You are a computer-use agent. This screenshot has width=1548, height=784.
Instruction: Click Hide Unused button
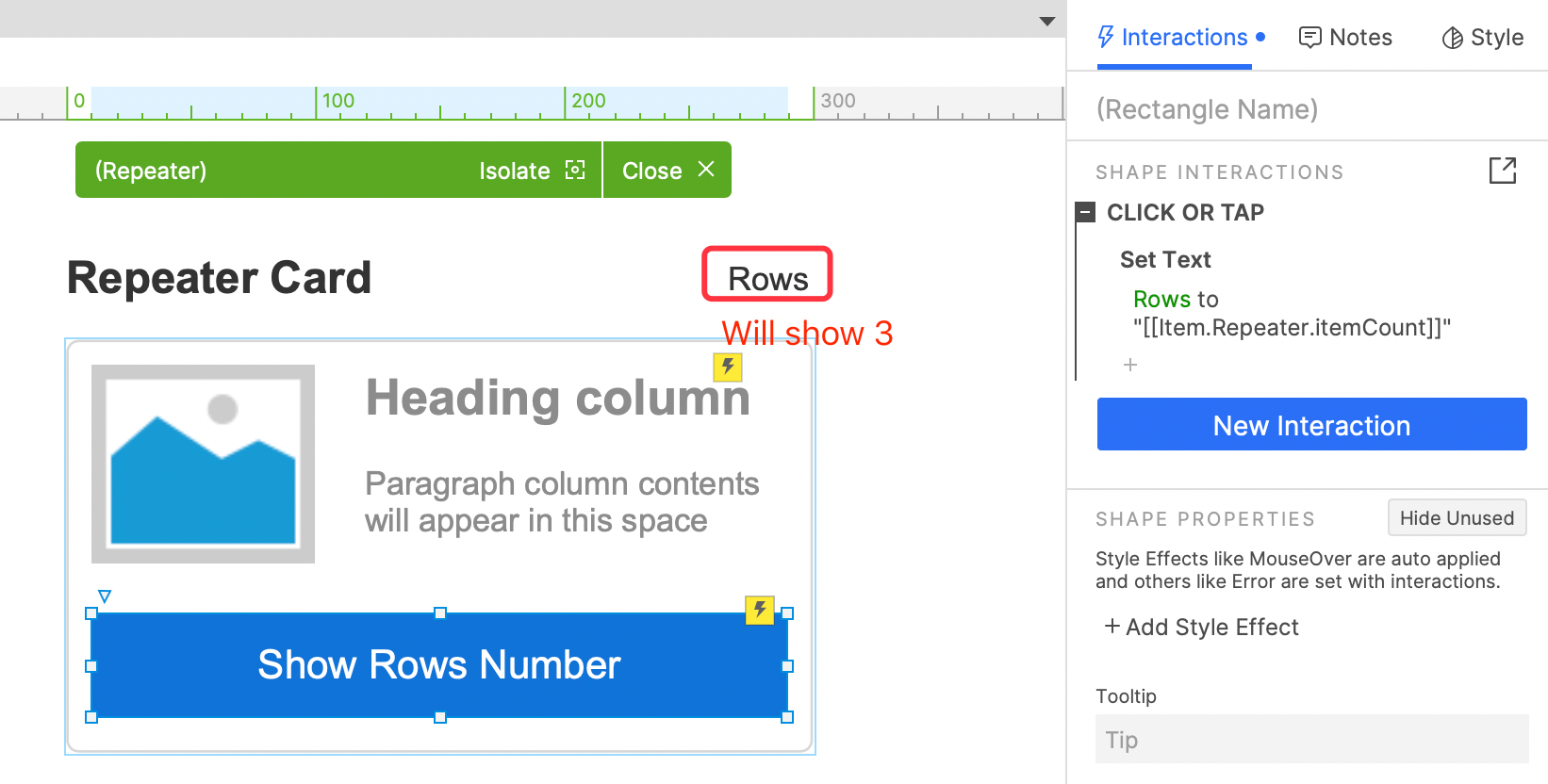click(1457, 517)
